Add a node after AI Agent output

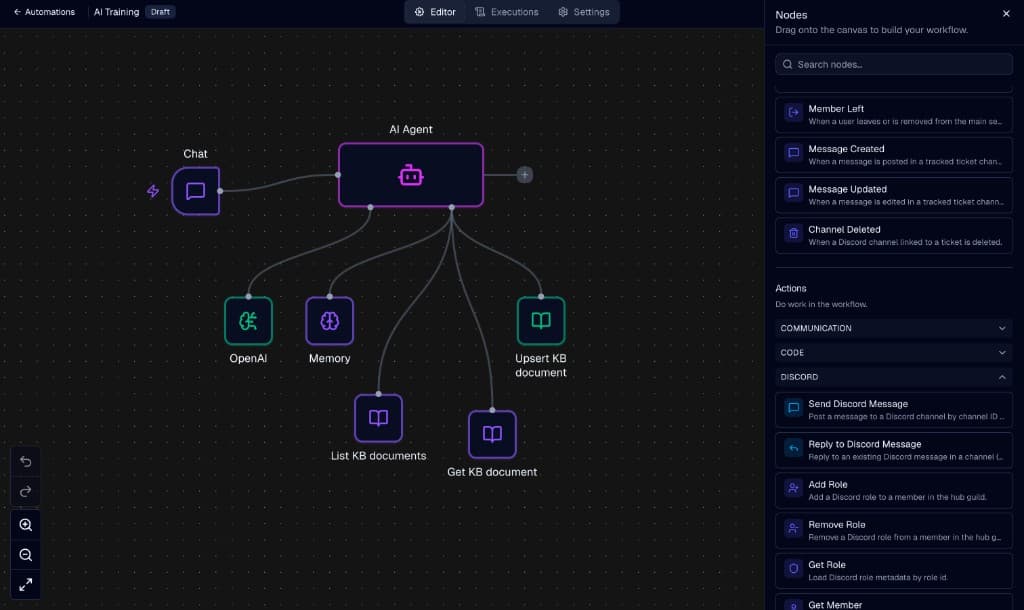pos(524,174)
